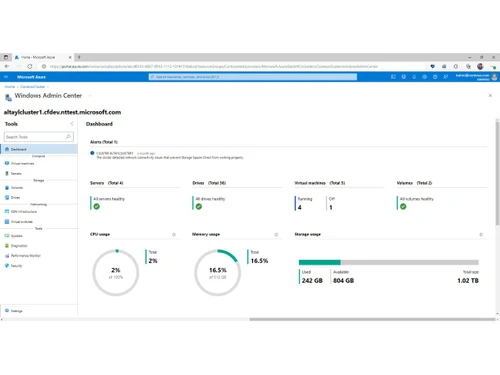Open the Azure feedback icon
Image resolution: width=500 pixels, height=375 pixels.
[446, 77]
